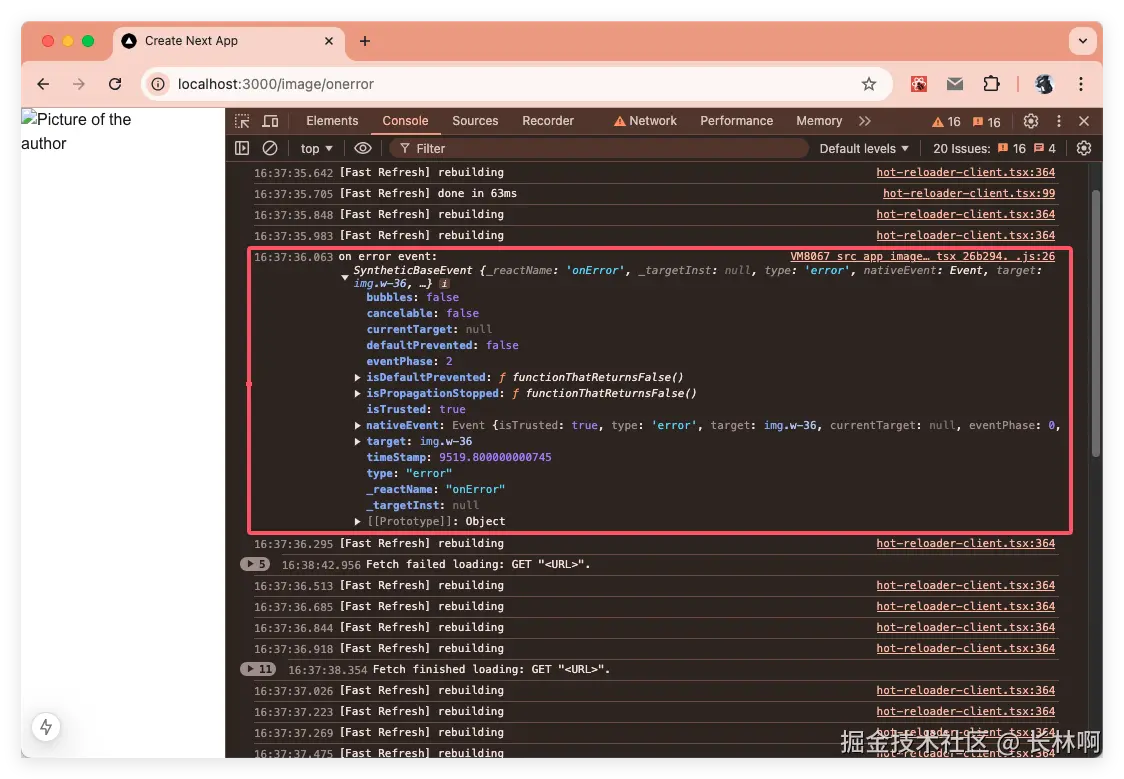Select the timeStamp value 9519.800000000745
Image resolution: width=1124 pixels, height=779 pixels.
495,457
